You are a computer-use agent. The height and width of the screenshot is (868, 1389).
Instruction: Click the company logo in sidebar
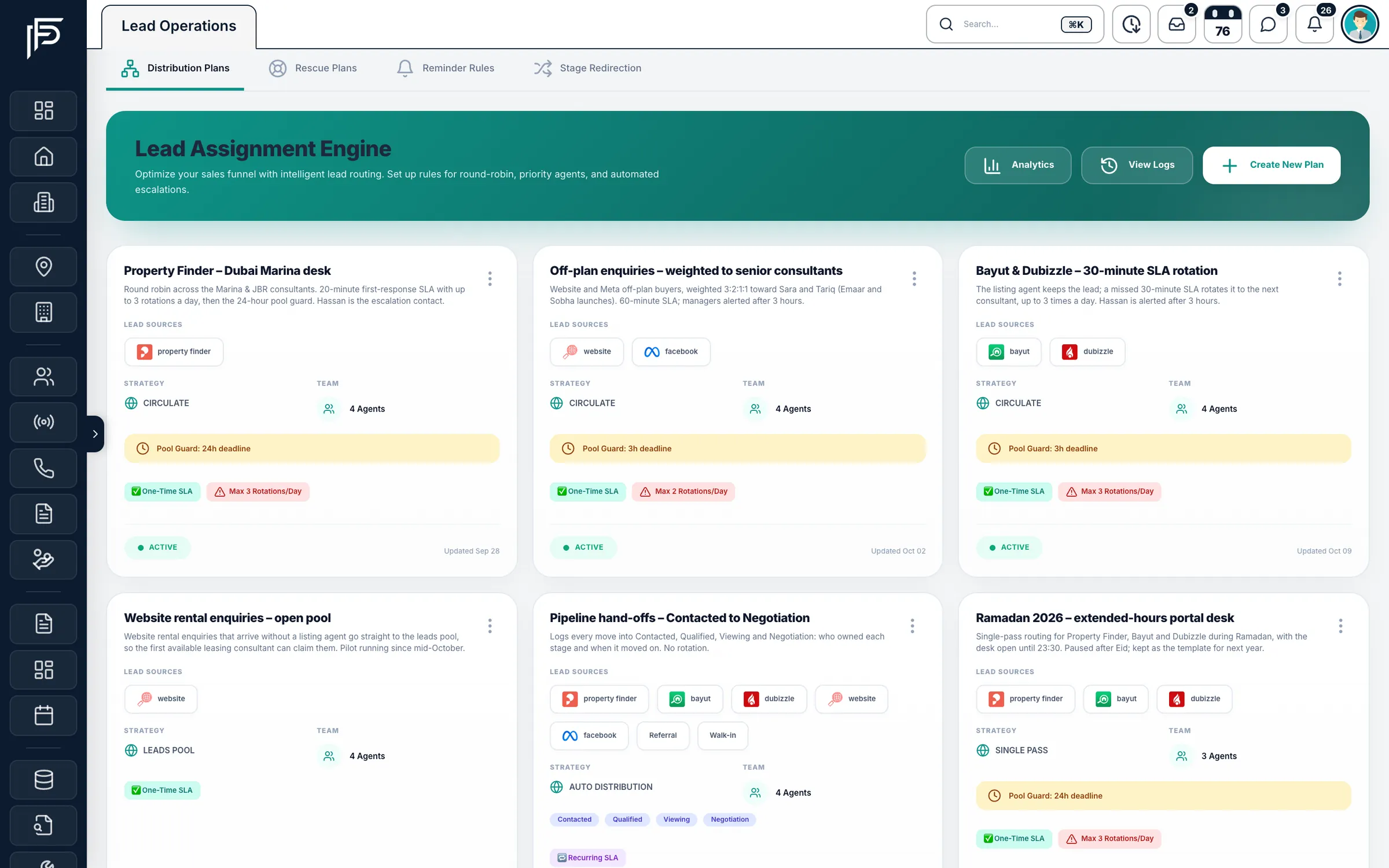point(44,38)
